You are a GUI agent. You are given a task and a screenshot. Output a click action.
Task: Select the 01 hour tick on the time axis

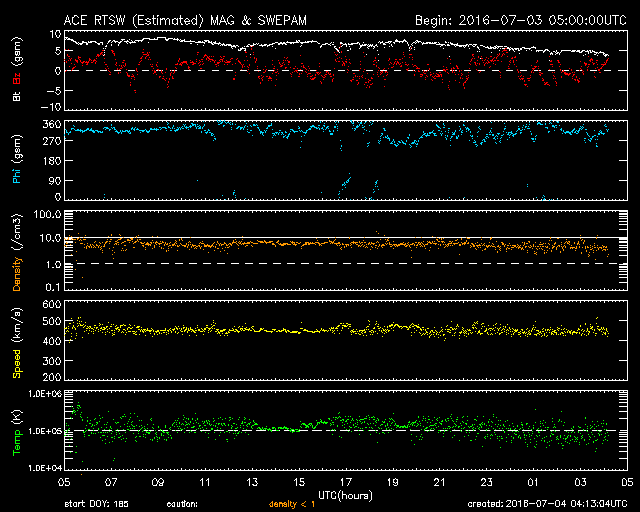click(x=533, y=482)
